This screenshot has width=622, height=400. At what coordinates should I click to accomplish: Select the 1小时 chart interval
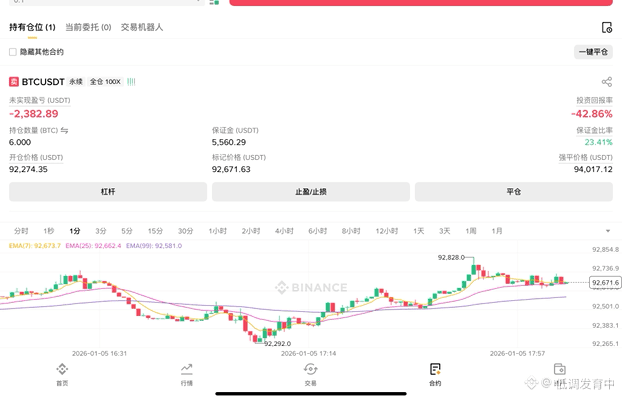(x=218, y=231)
